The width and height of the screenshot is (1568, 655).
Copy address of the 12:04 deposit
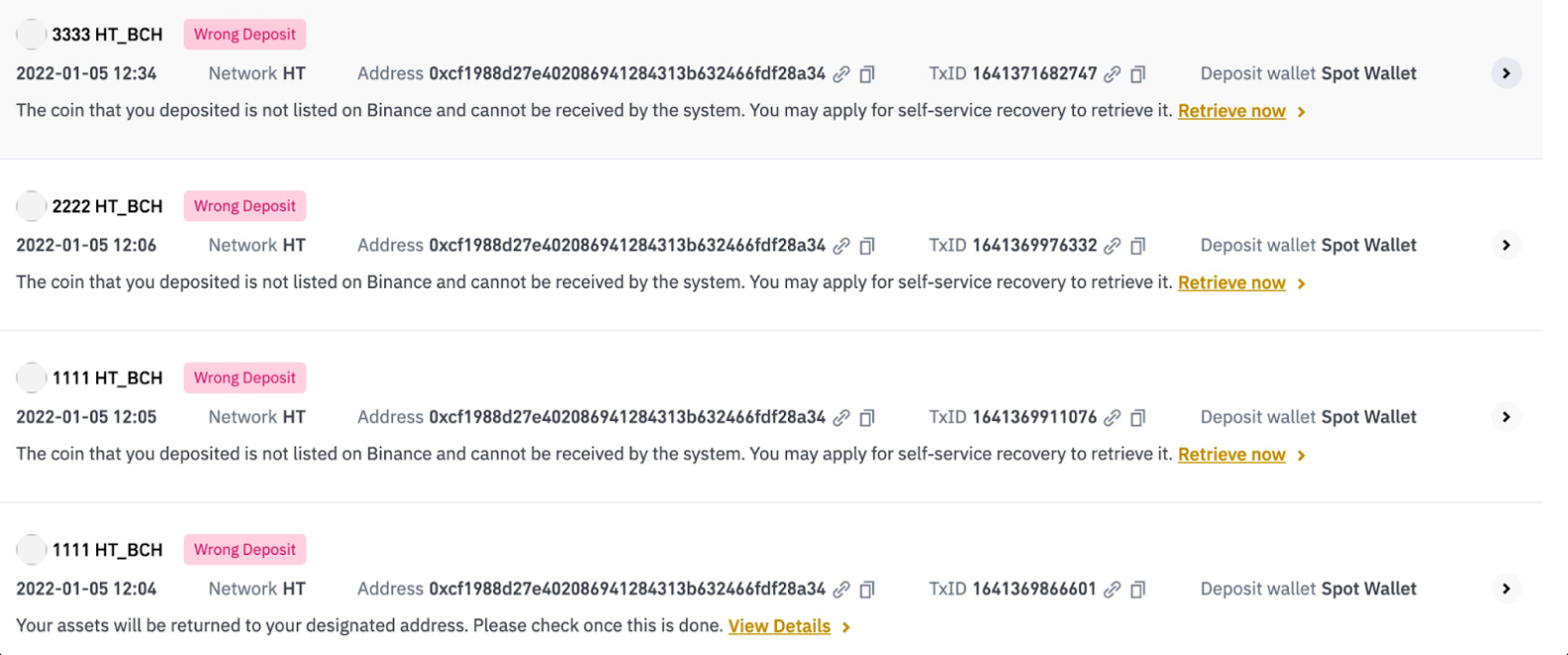click(867, 589)
